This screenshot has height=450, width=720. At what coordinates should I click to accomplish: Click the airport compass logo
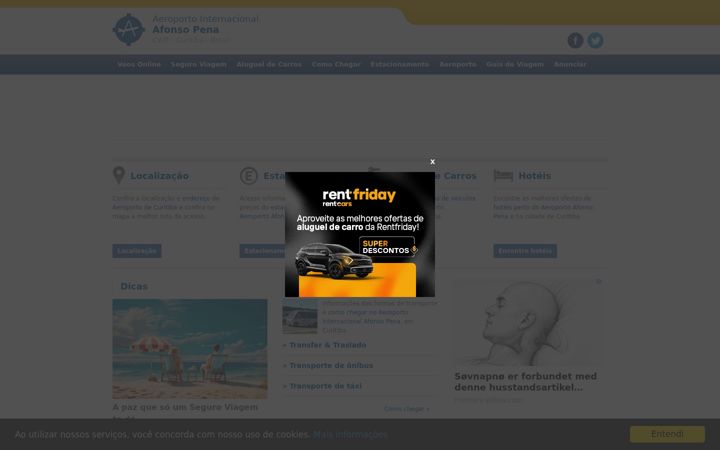[x=129, y=29]
